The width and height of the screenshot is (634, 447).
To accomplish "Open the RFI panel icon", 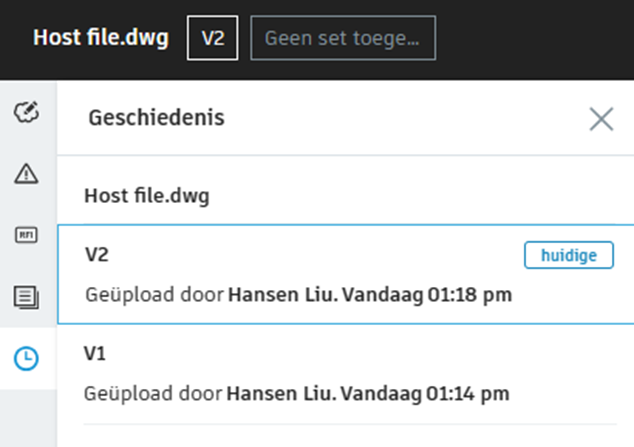I will [27, 235].
